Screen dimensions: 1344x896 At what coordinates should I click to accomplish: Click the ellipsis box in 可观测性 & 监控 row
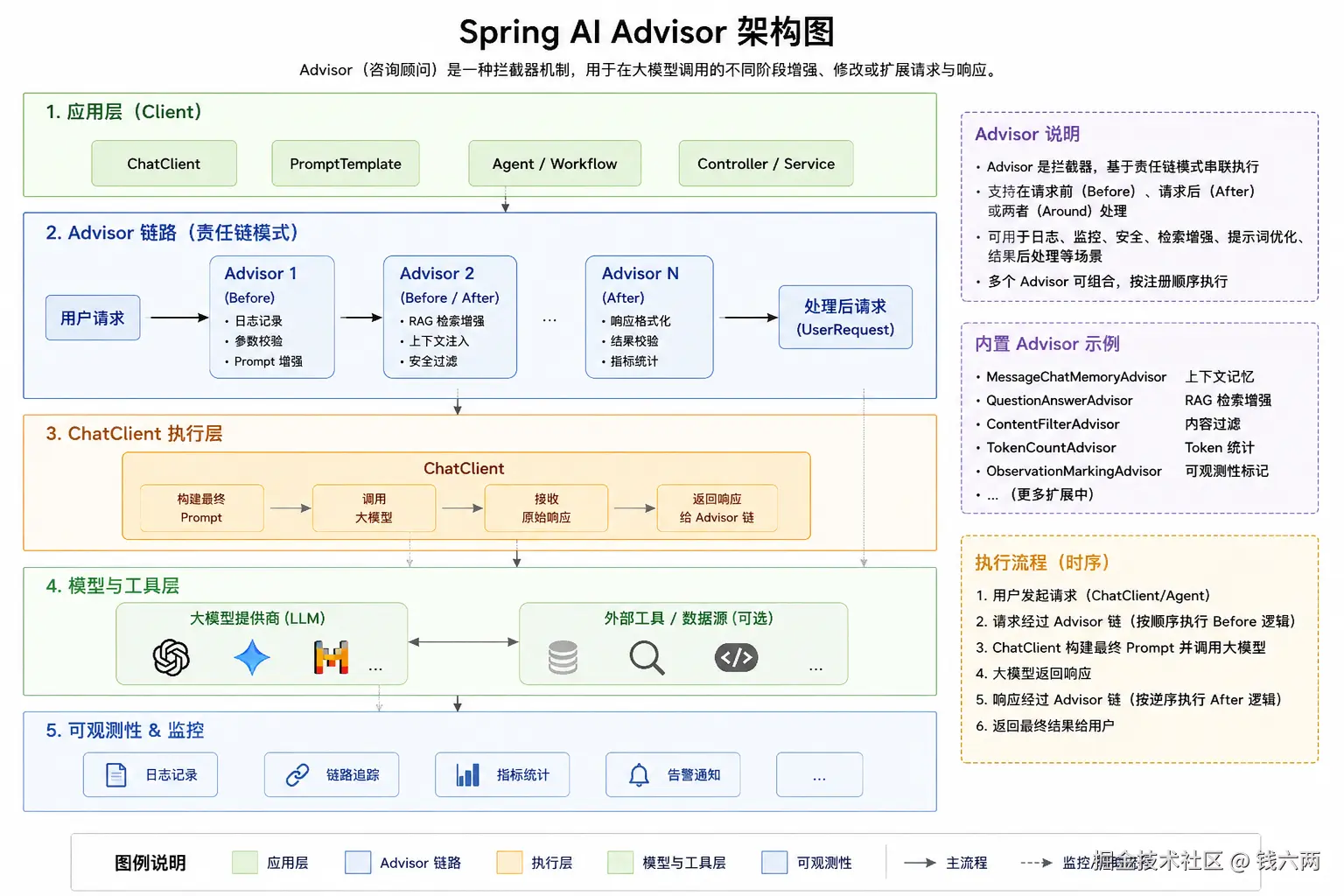click(819, 775)
